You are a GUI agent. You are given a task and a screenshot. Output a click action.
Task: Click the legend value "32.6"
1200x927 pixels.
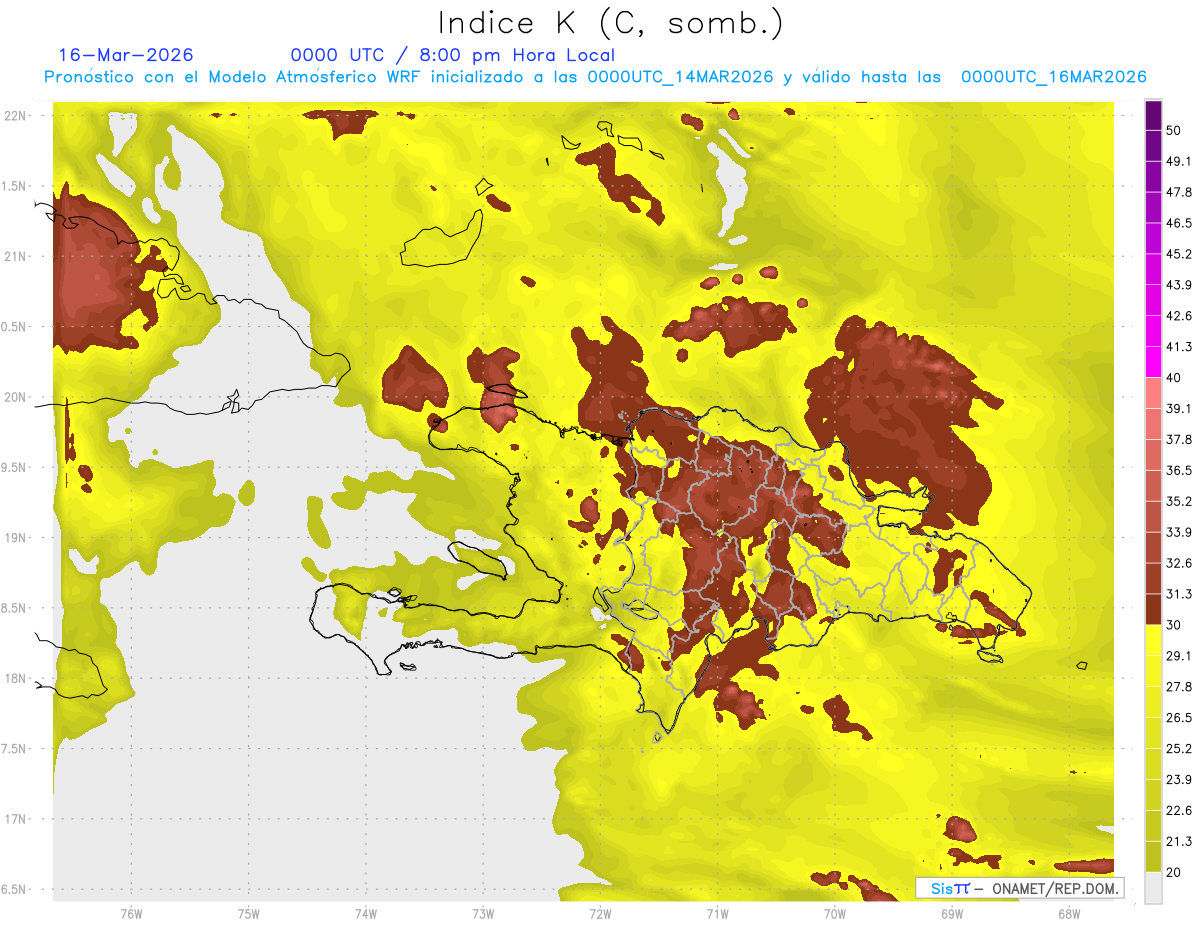point(1179,563)
